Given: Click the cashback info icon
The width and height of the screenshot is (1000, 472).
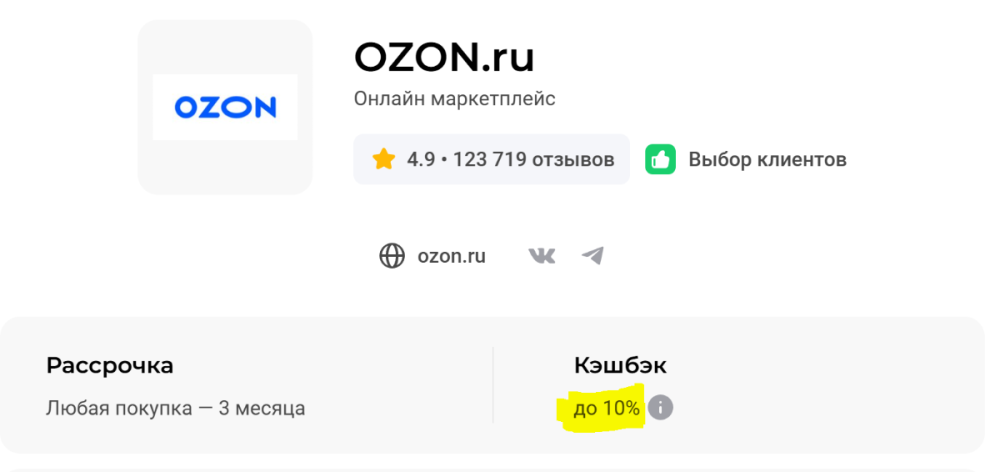Looking at the screenshot, I should [660, 408].
